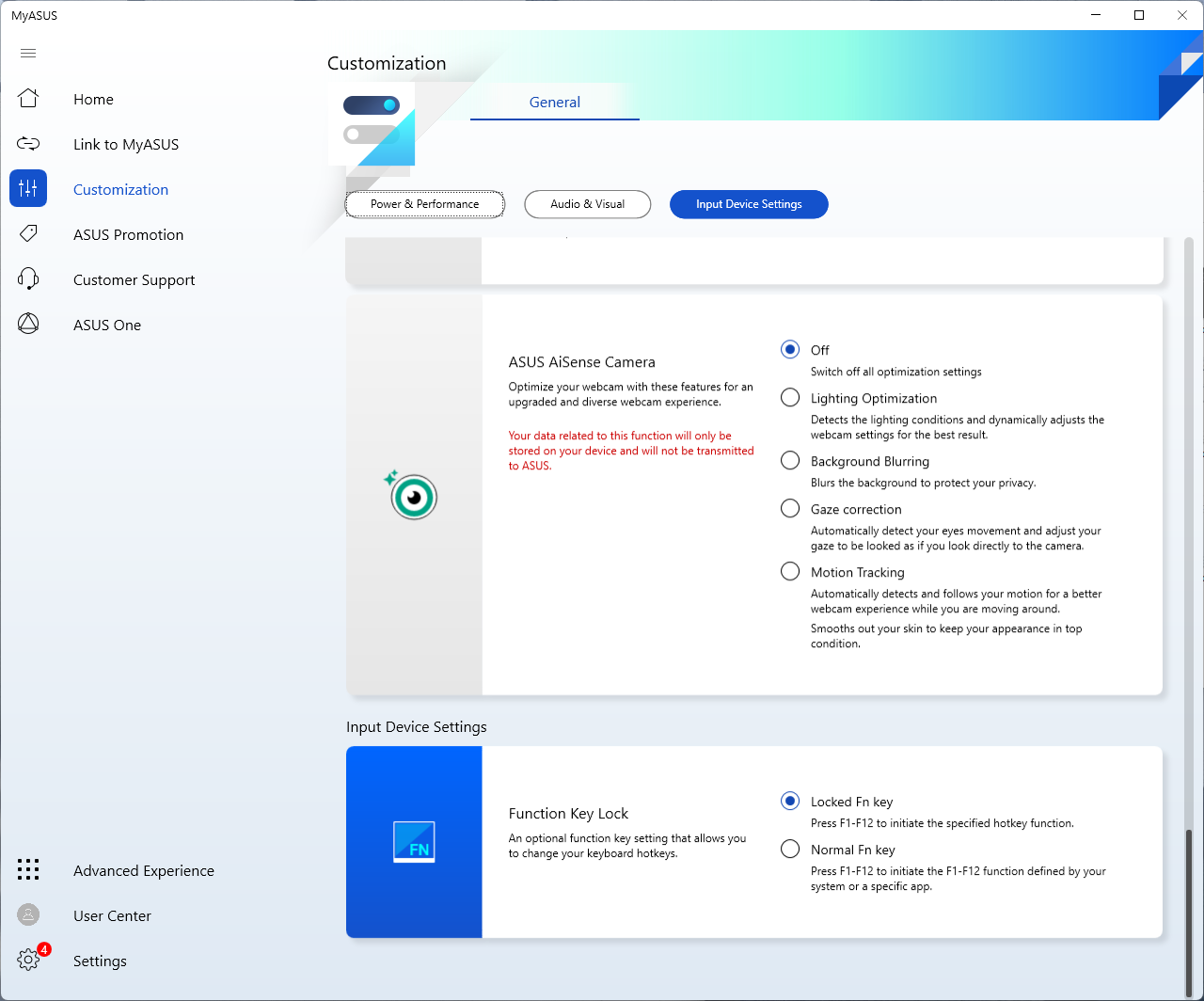The width and height of the screenshot is (1204, 1001).
Task: Click the Customization sliders icon
Action: click(x=28, y=189)
